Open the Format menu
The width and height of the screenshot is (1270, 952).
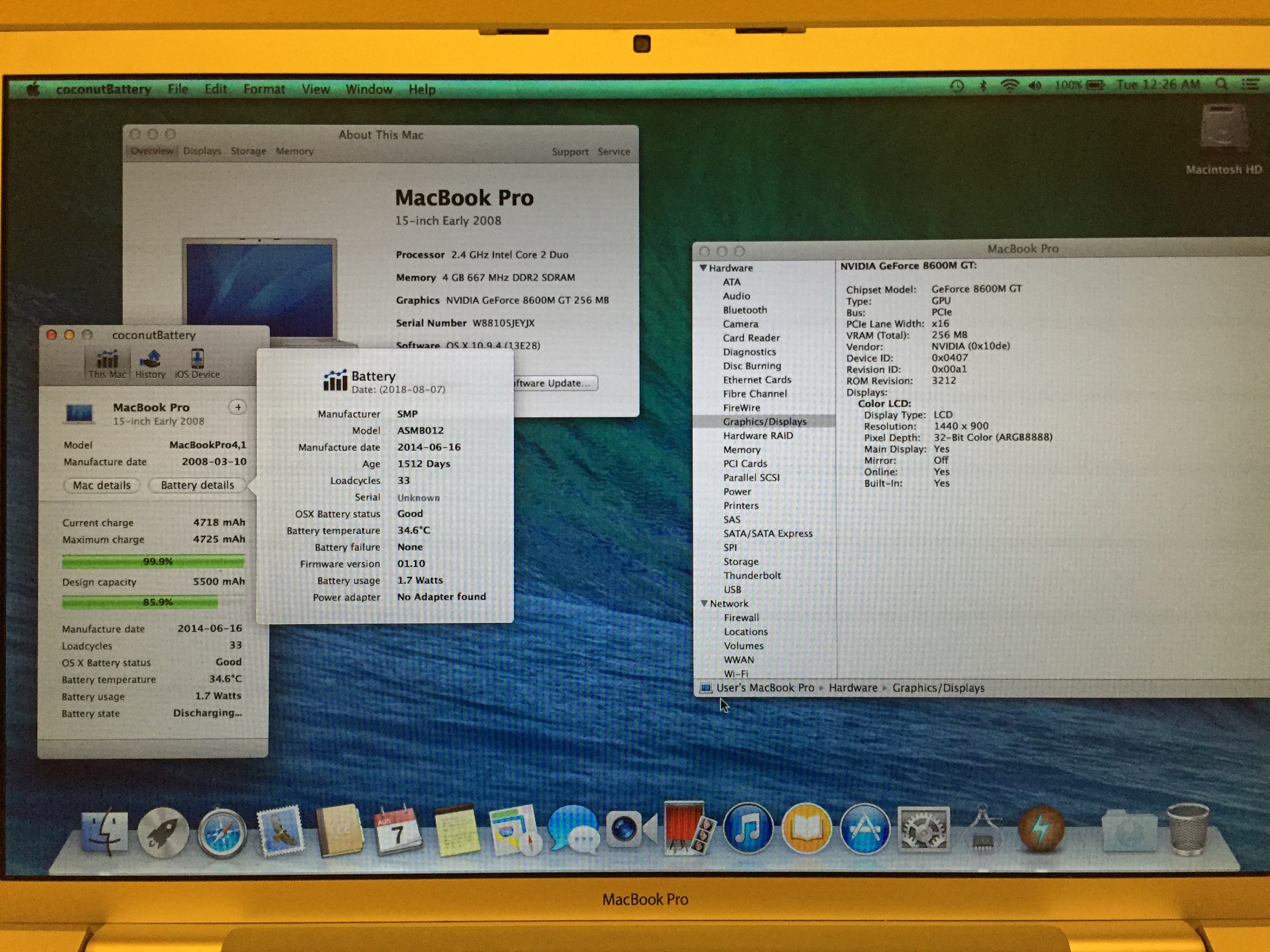[263, 89]
